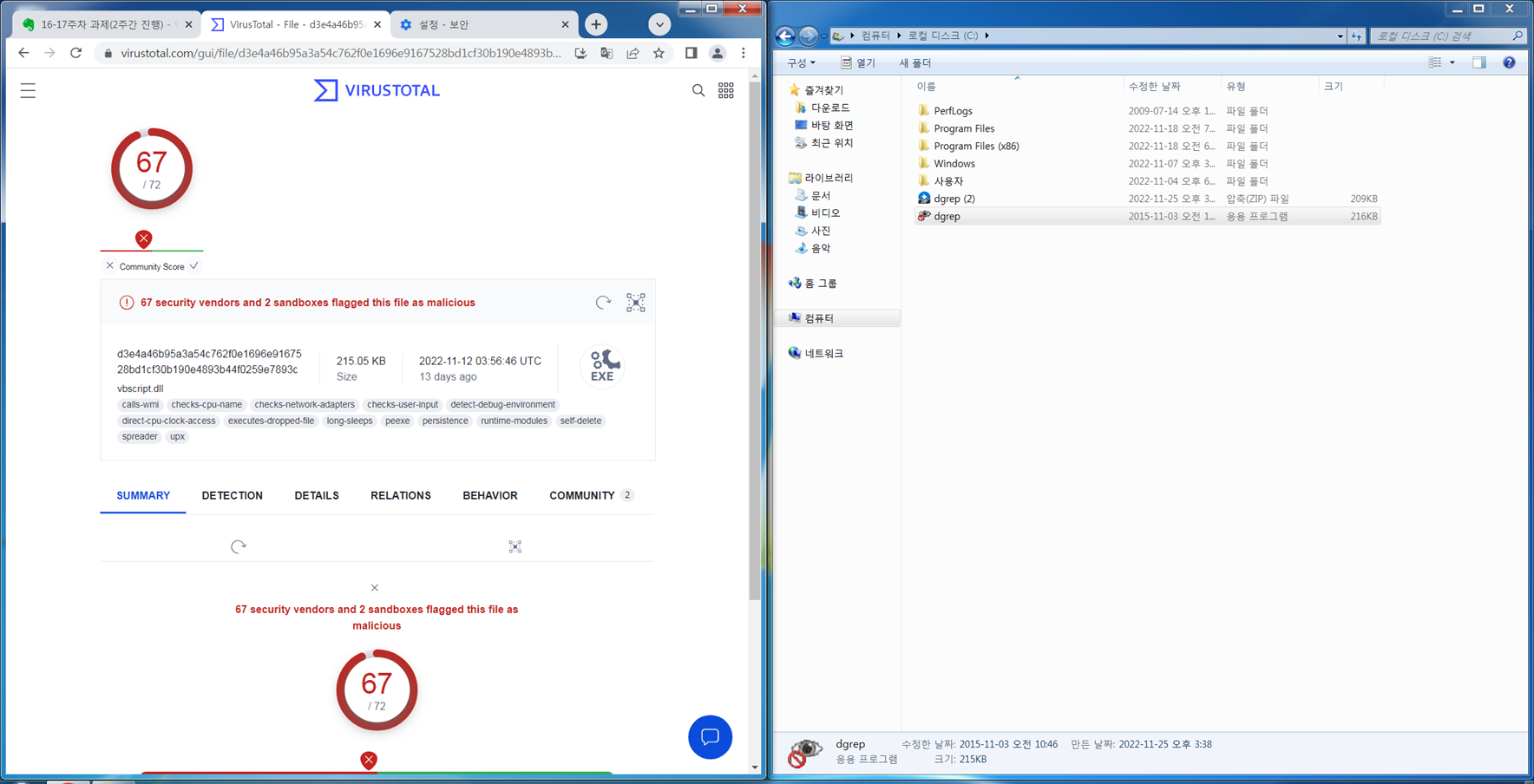Click the reload icon below the SUMMARY tab
1534x784 pixels.
tap(239, 546)
